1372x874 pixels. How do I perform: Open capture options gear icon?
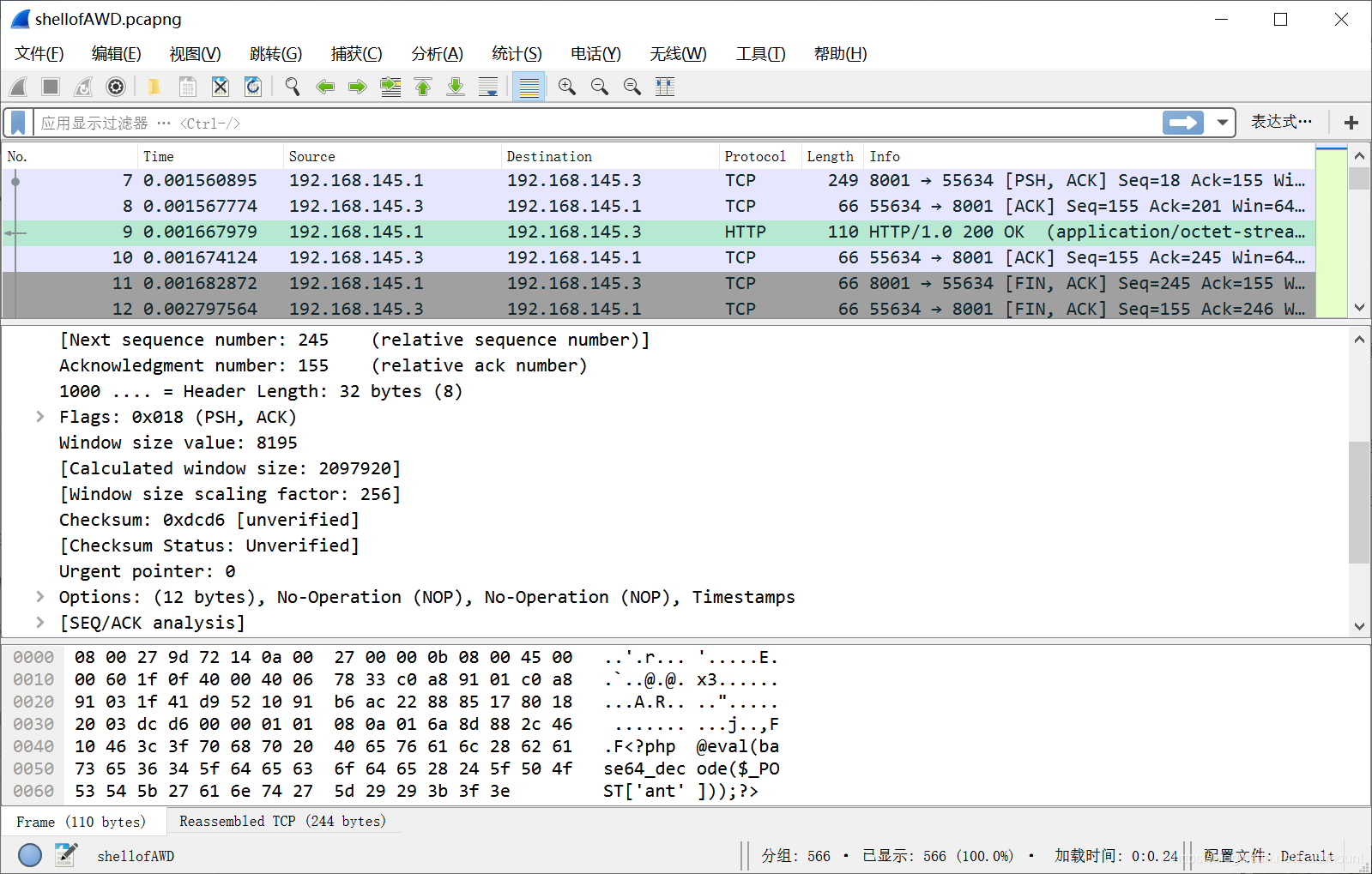(x=116, y=87)
